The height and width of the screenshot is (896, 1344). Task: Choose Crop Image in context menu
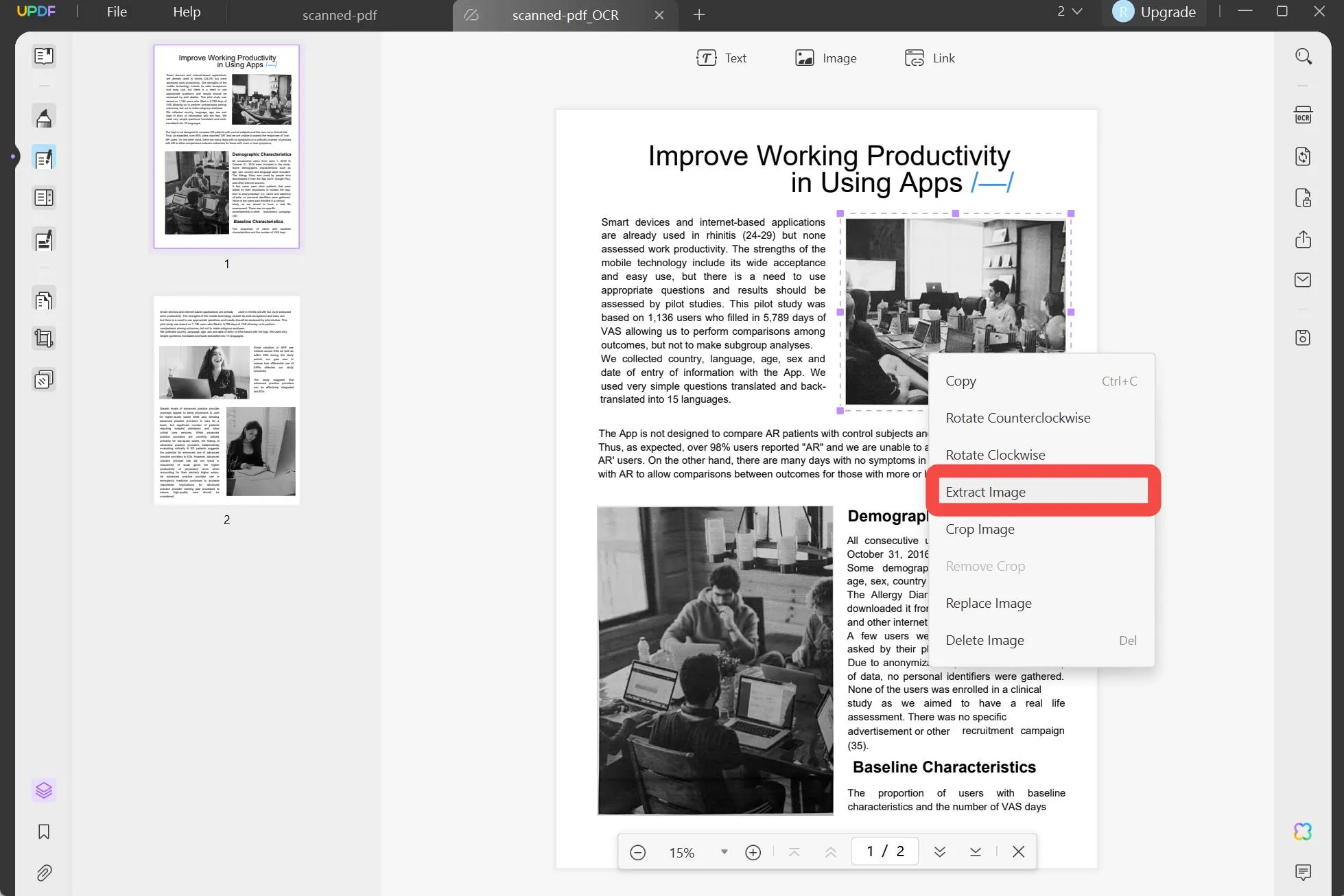point(1041,529)
